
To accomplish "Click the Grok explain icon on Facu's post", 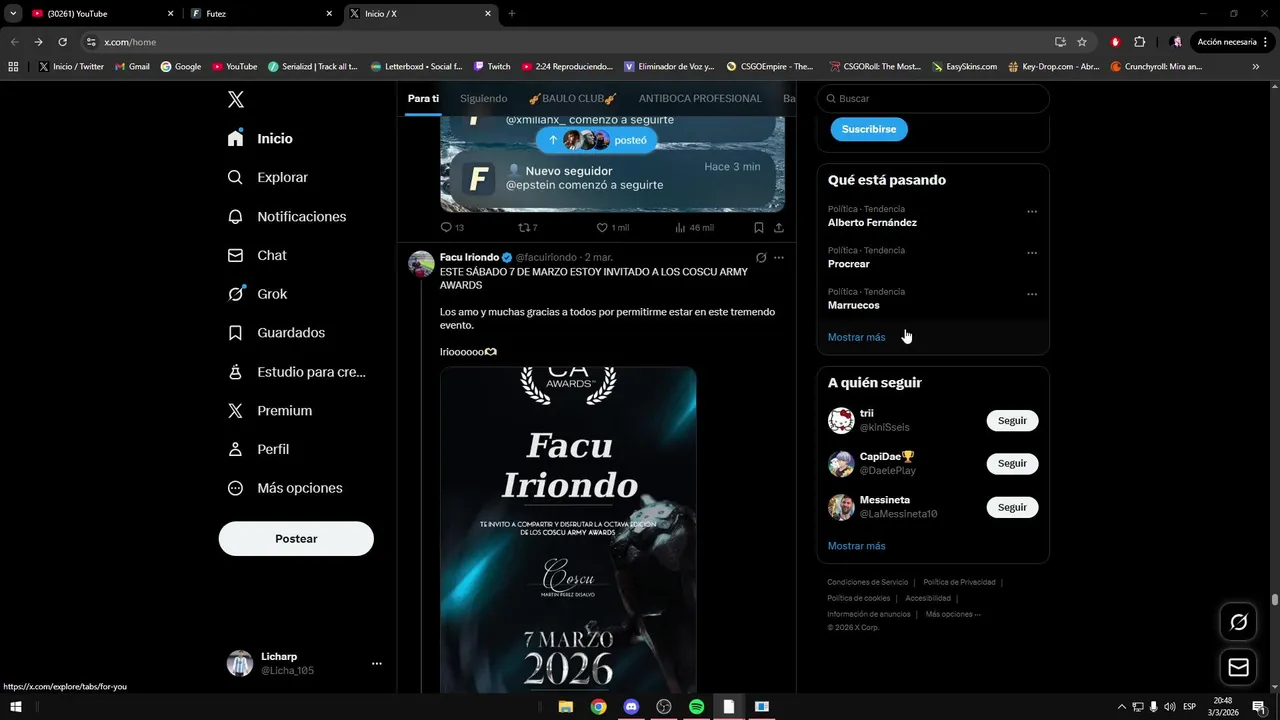I will tap(761, 257).
